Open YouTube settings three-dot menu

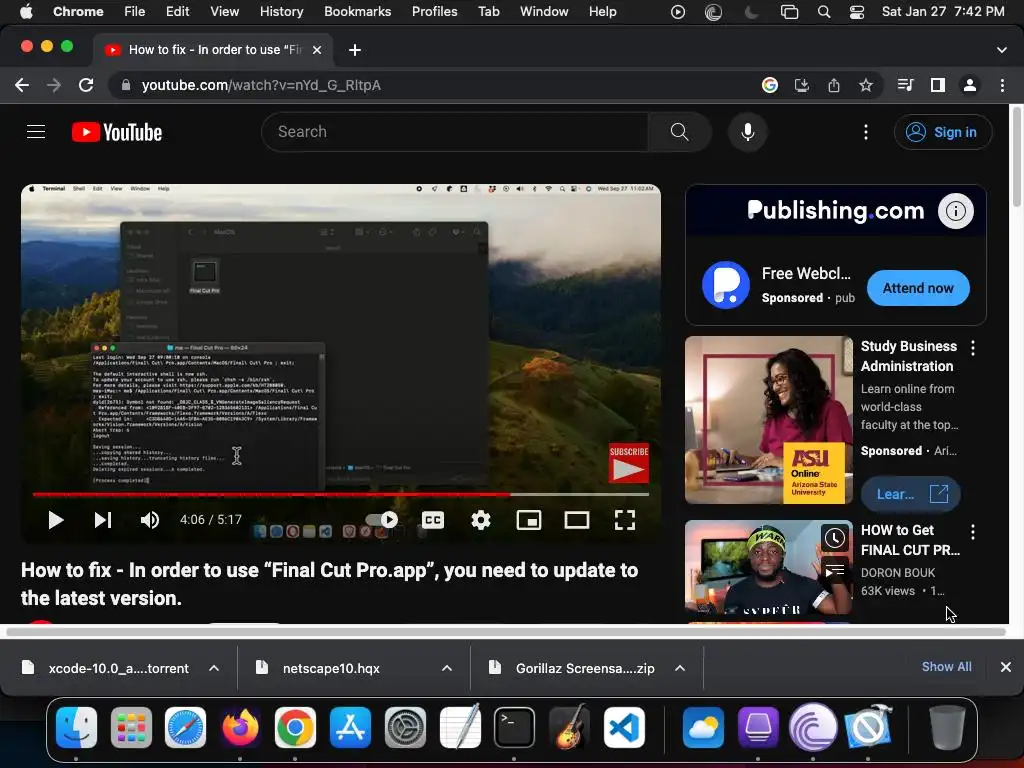point(866,132)
